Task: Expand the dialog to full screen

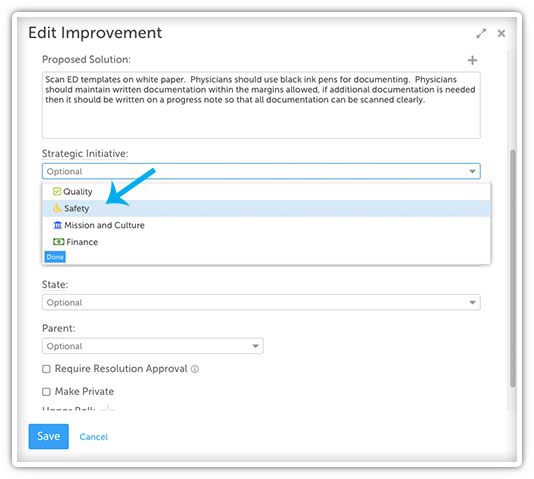Action: pyautogui.click(x=481, y=33)
